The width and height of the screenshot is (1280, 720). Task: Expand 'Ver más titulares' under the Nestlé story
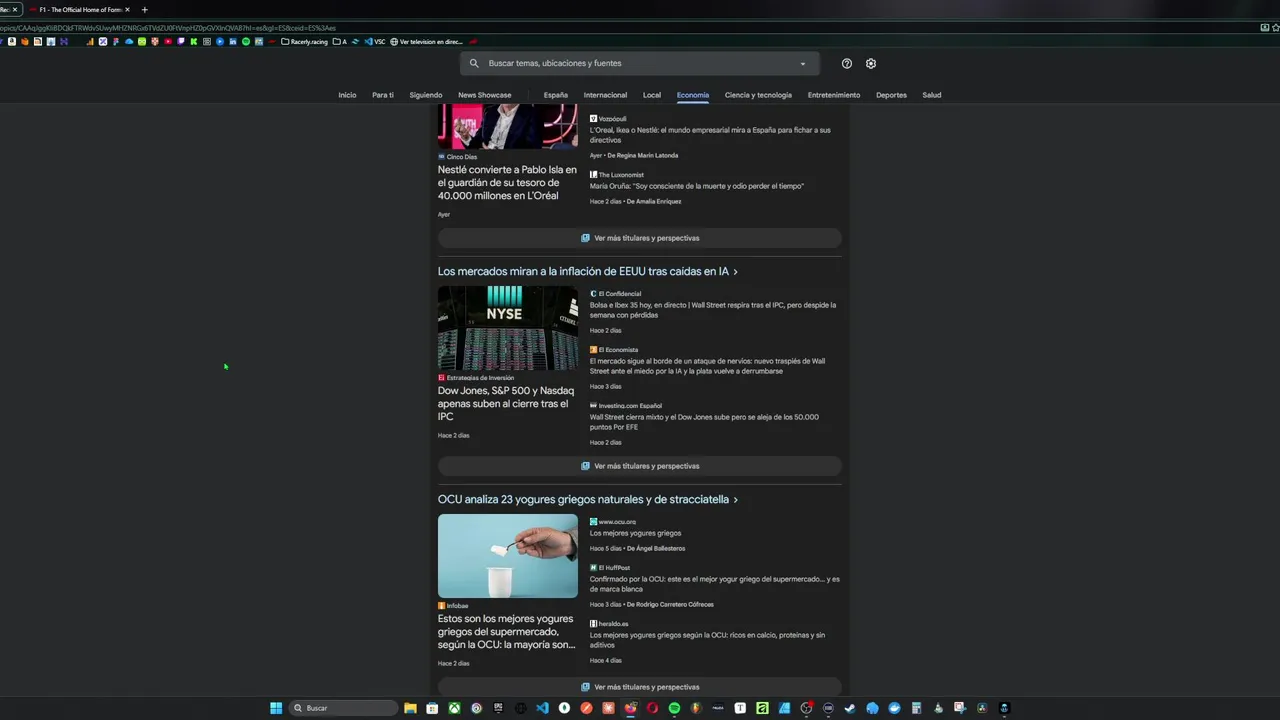640,238
